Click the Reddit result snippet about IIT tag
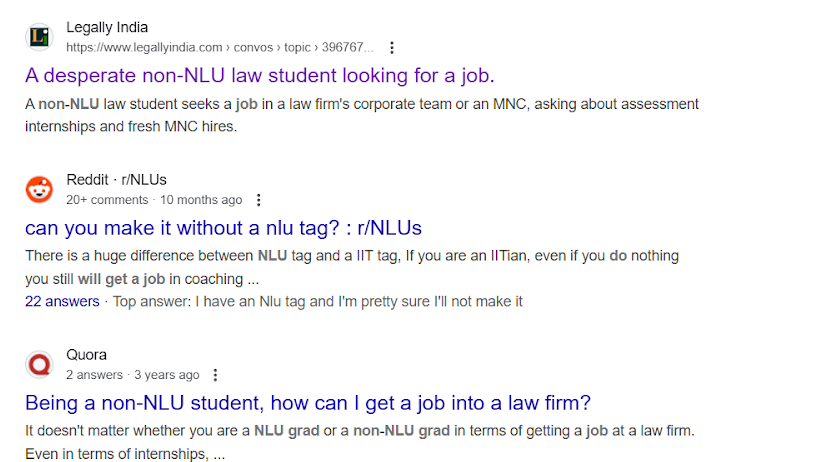 point(351,267)
